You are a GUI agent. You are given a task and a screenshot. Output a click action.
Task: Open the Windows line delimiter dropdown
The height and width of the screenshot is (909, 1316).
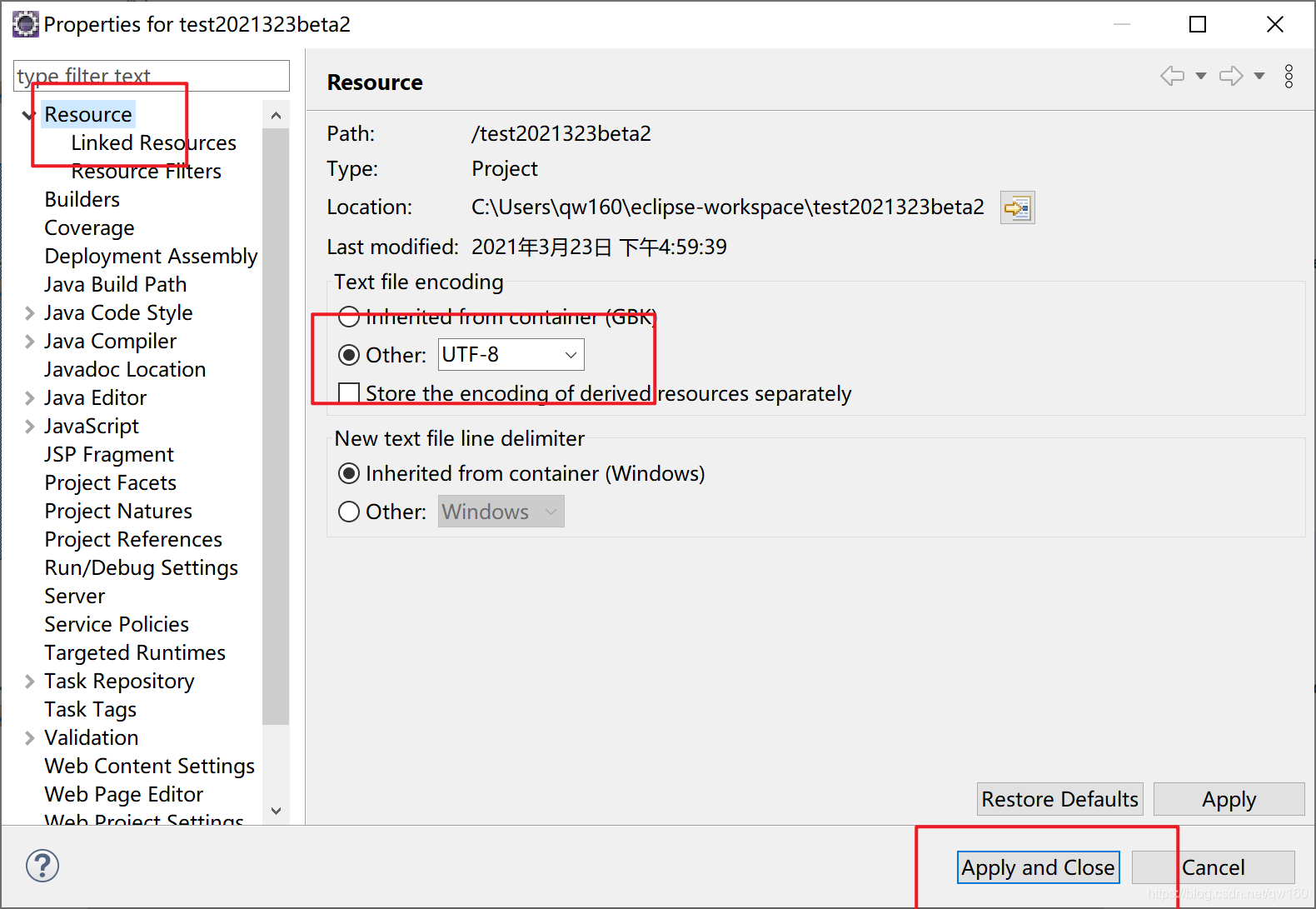[501, 512]
